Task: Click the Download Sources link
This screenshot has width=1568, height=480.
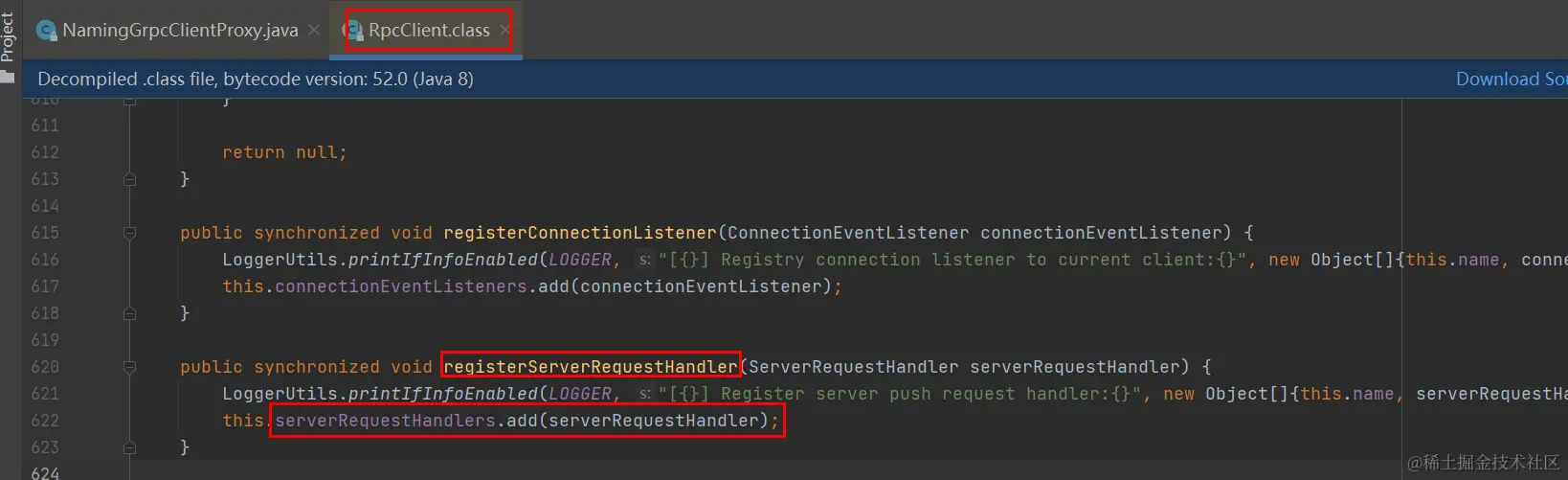Action: pos(1512,80)
